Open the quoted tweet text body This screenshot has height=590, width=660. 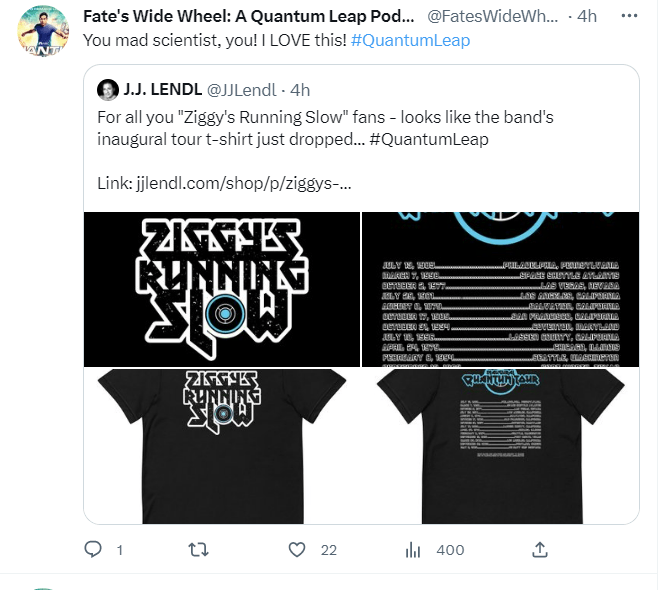coord(325,128)
